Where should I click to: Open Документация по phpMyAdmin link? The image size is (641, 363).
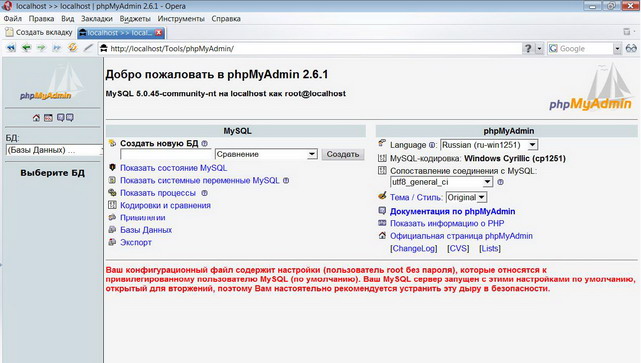pos(452,211)
